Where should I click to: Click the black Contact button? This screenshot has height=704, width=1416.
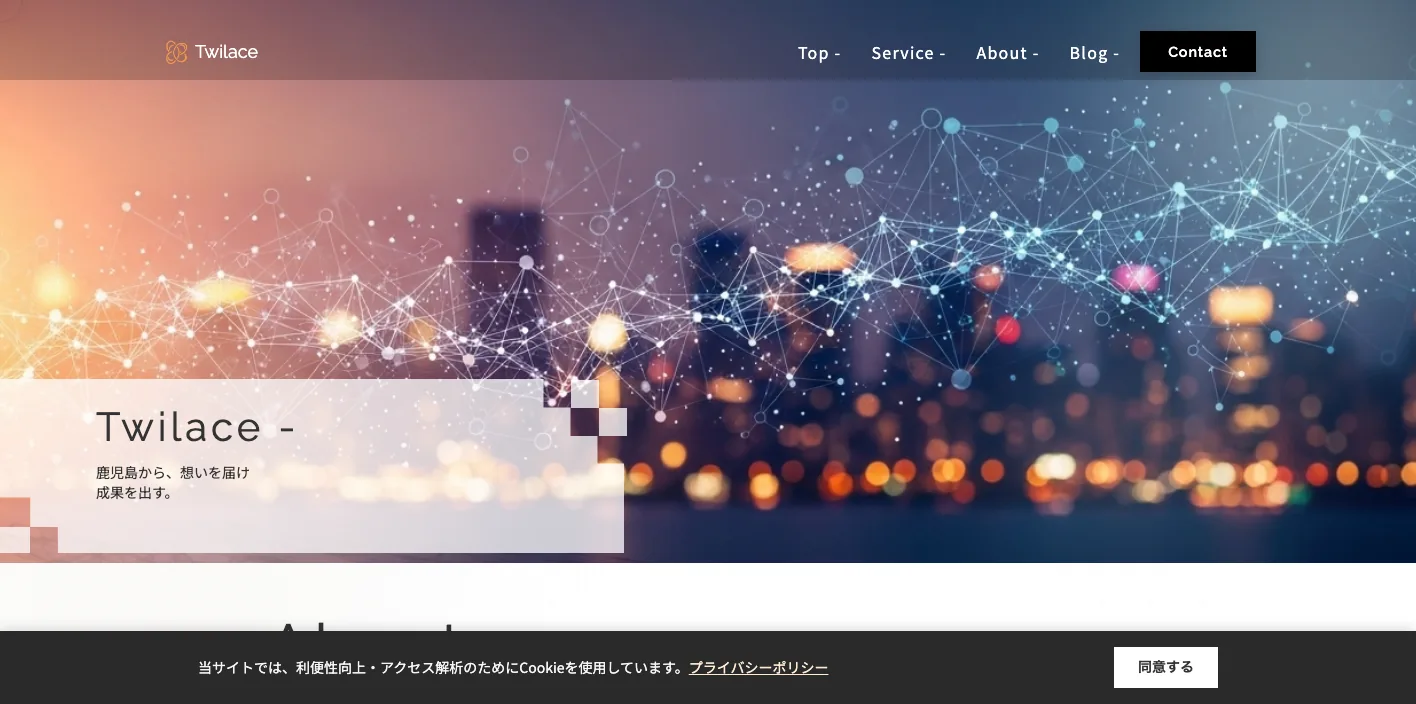[x=1198, y=52]
